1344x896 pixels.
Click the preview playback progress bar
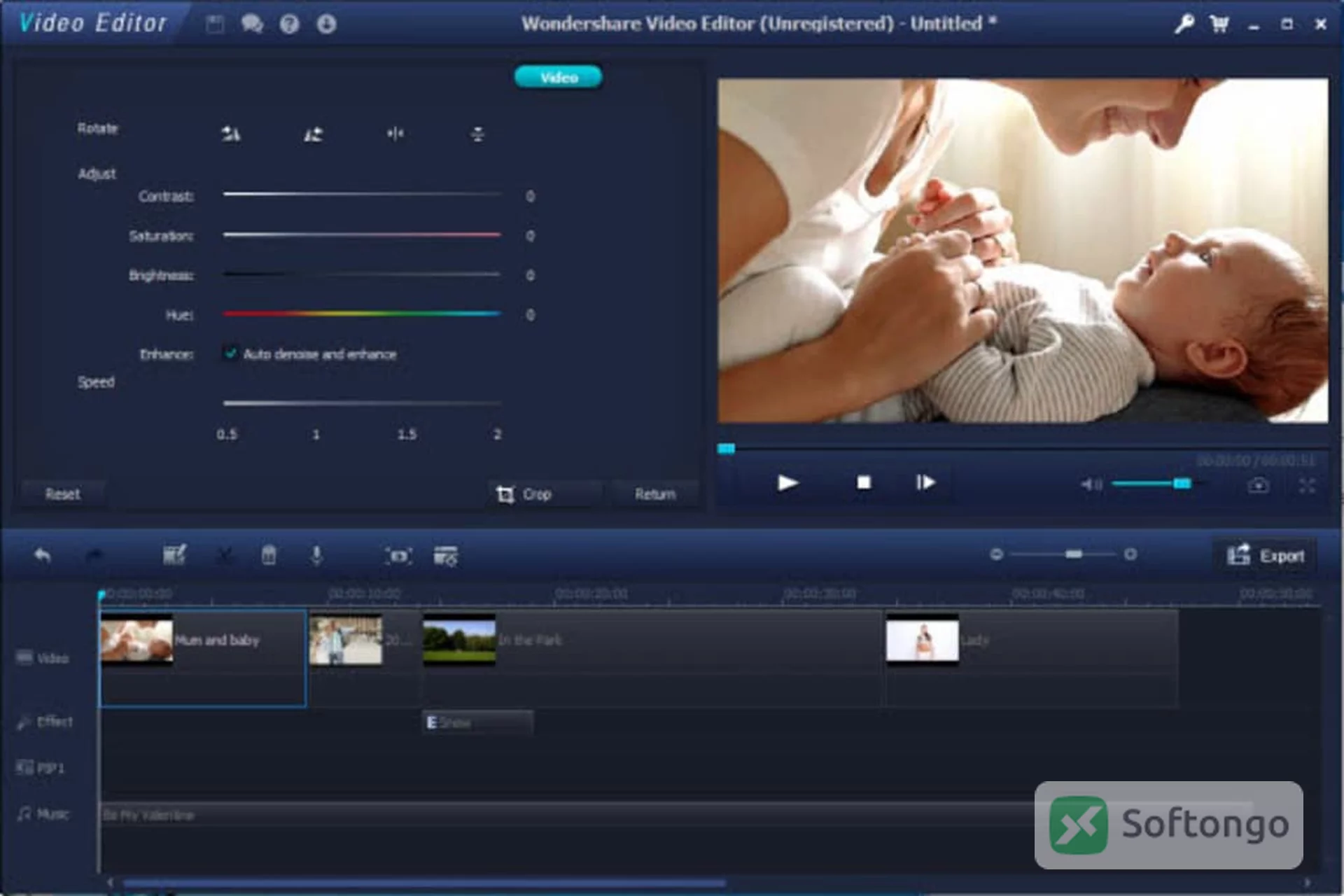tap(1022, 448)
